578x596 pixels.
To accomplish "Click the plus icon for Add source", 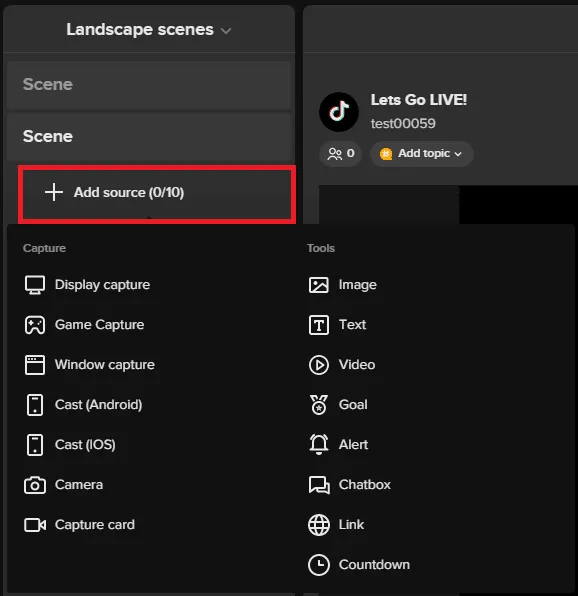I will (54, 192).
